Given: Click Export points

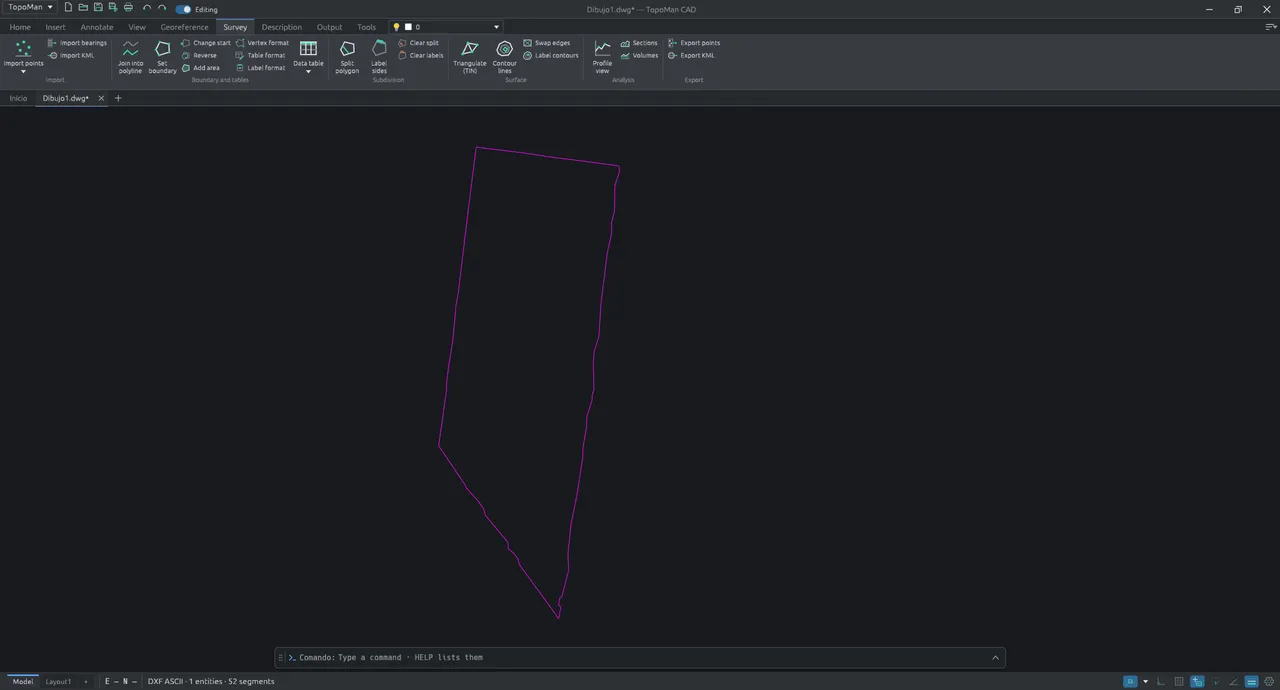Looking at the screenshot, I should [x=694, y=43].
